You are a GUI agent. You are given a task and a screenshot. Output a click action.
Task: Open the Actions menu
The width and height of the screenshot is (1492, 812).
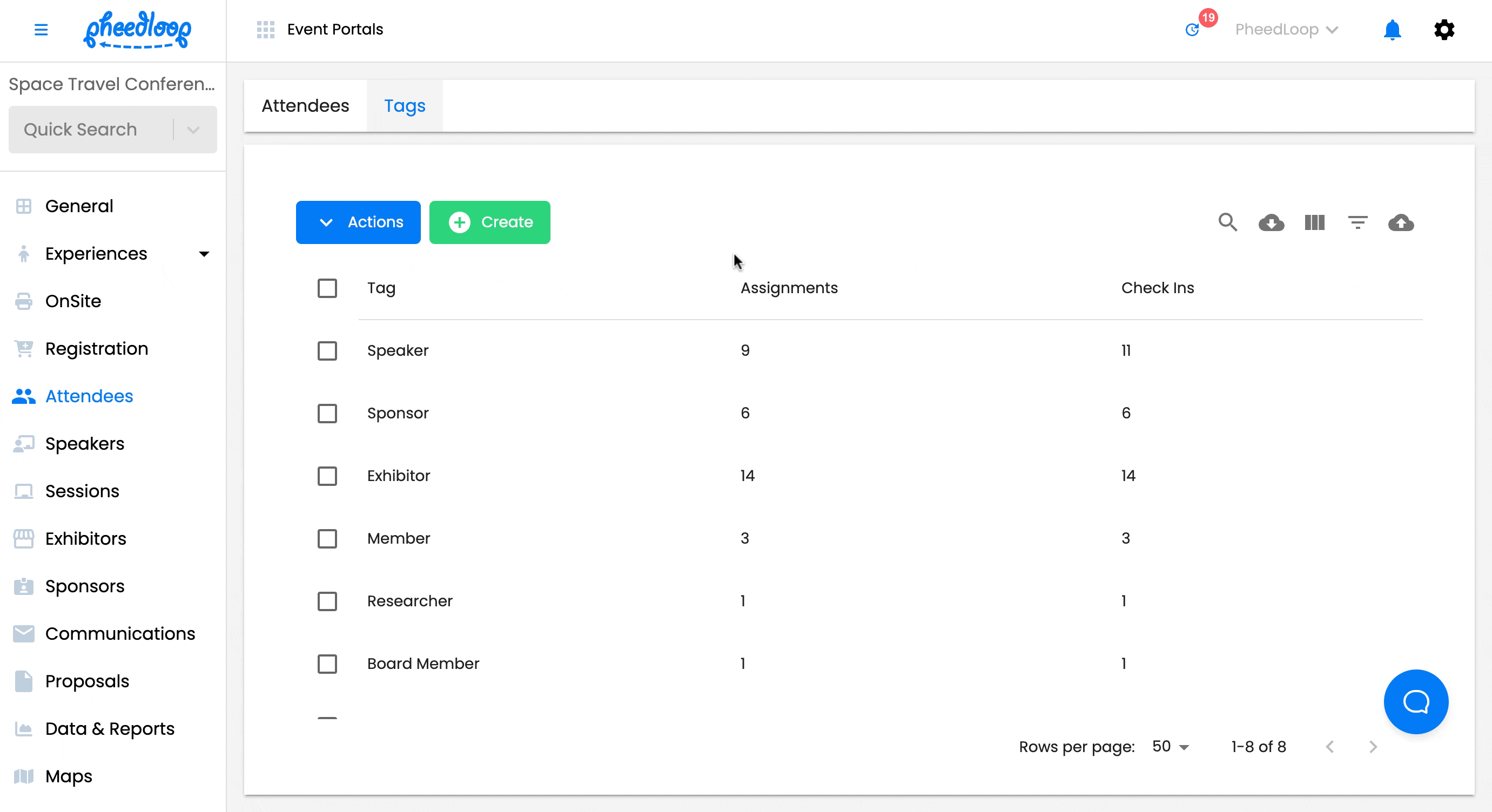point(358,222)
